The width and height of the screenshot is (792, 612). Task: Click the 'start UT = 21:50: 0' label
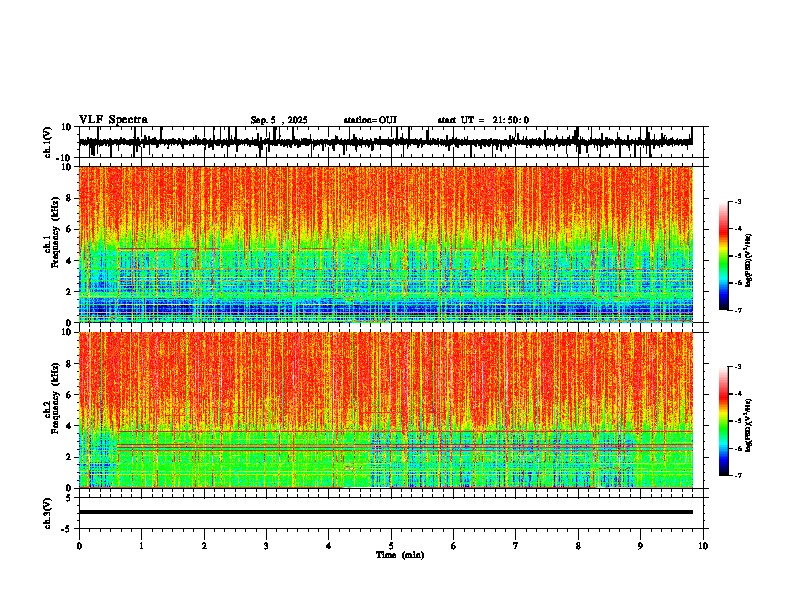(483, 120)
